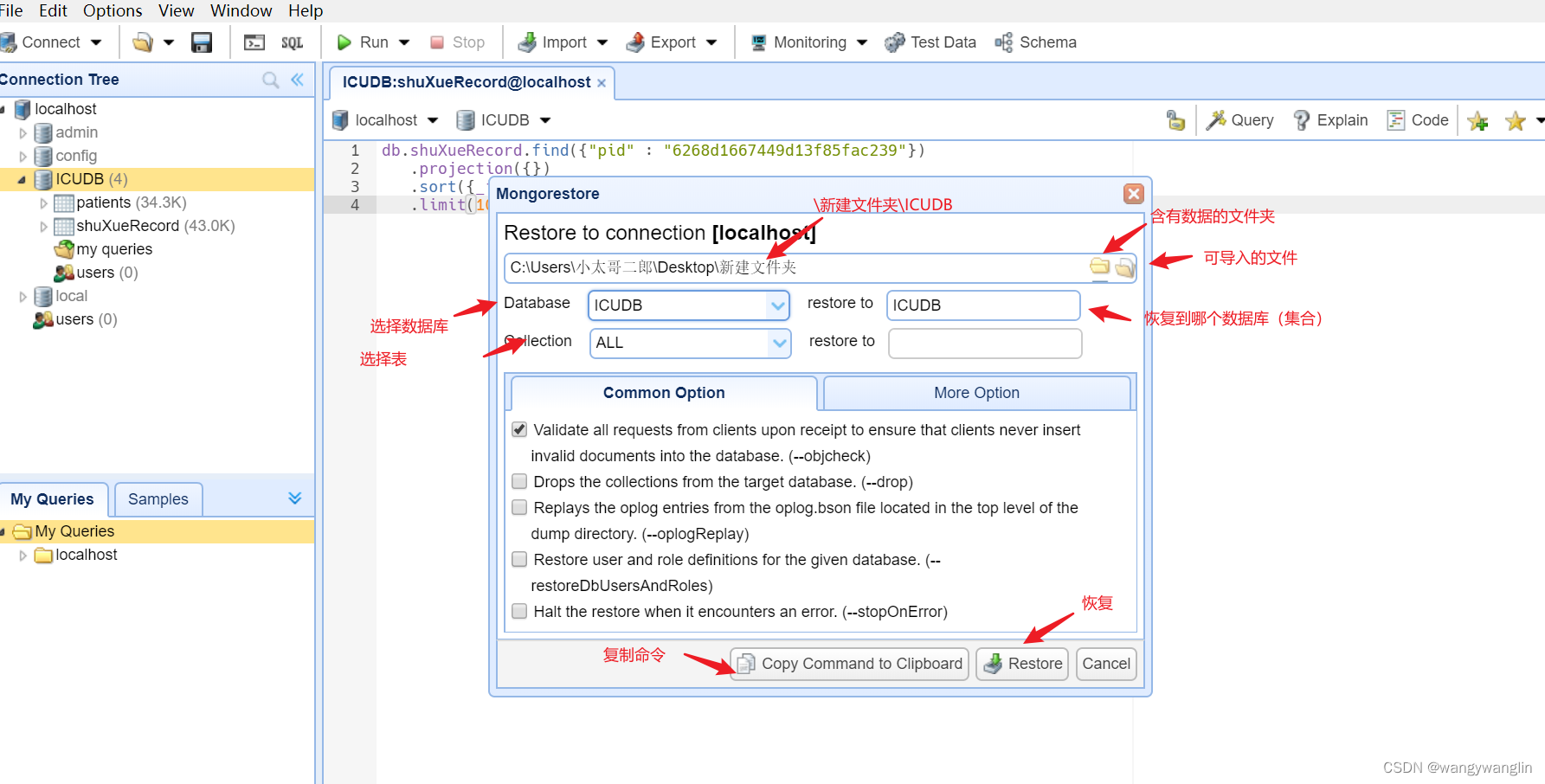Click the Connection Tree search icon
The image size is (1545, 784).
pos(271,80)
